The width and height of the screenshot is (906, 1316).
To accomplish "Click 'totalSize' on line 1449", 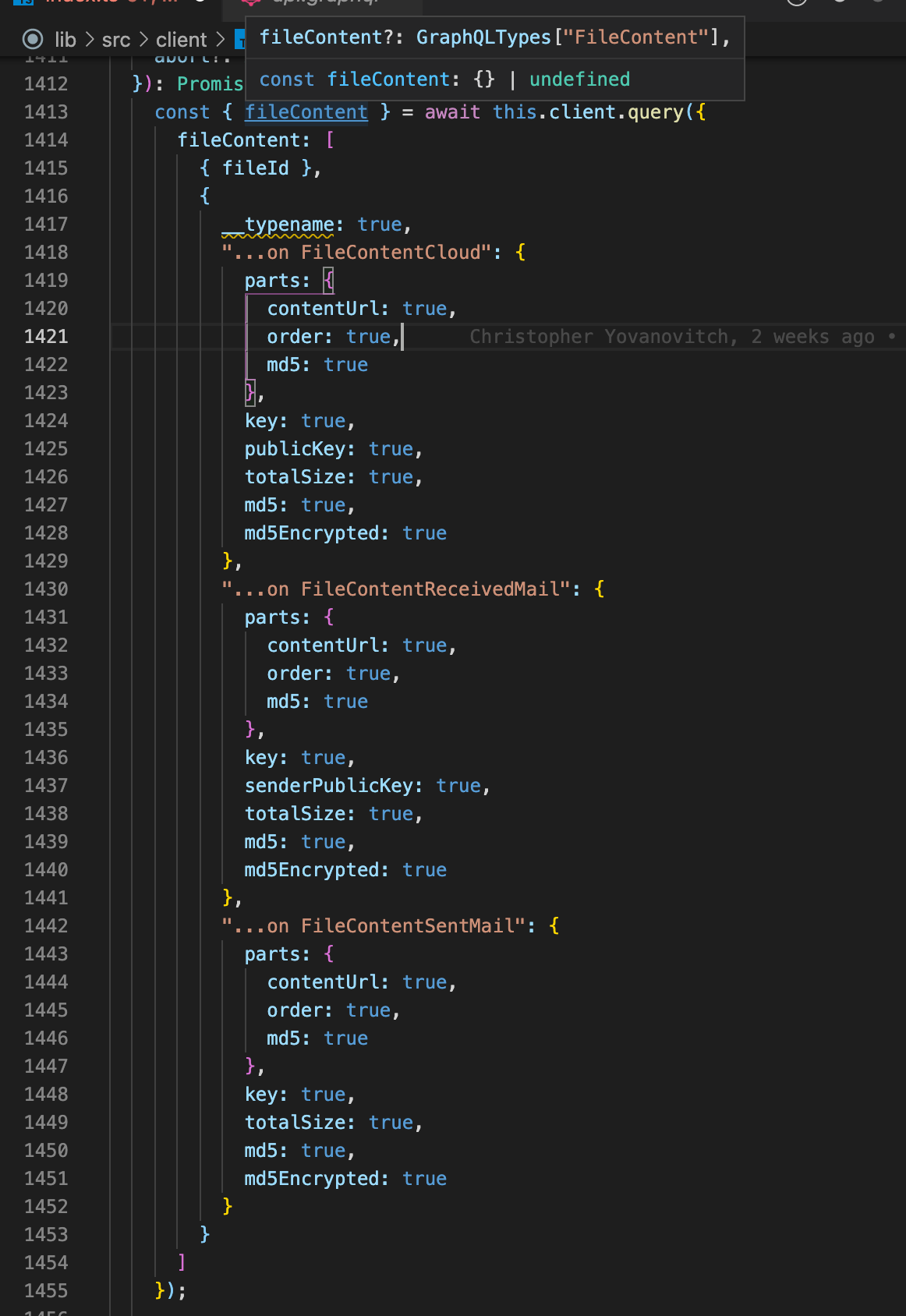I will (296, 1123).
